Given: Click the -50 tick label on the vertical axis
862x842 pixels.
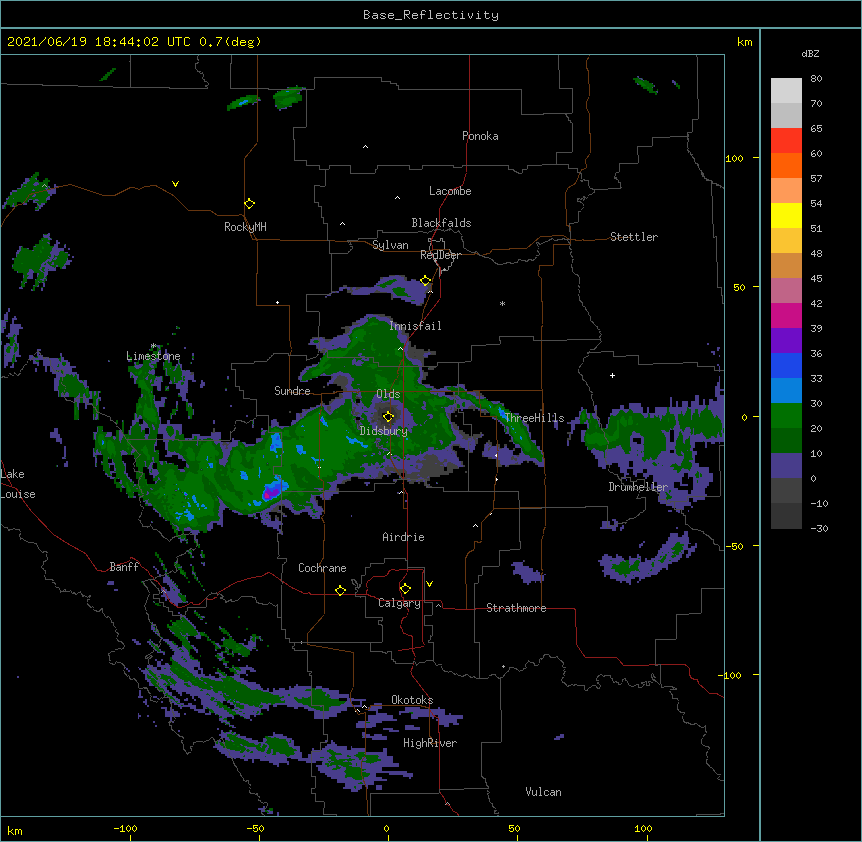Looking at the screenshot, I should 734,546.
